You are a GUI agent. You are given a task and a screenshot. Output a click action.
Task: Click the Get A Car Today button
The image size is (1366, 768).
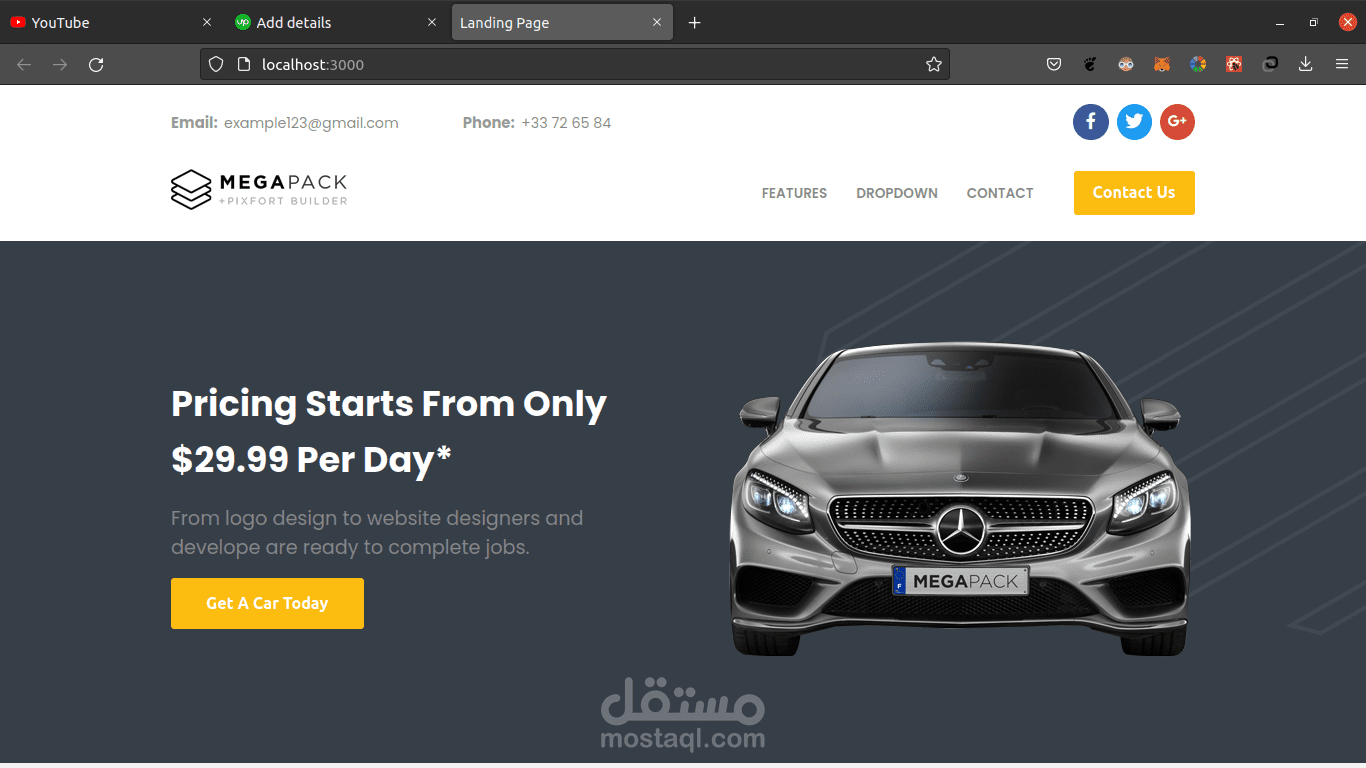tap(267, 603)
